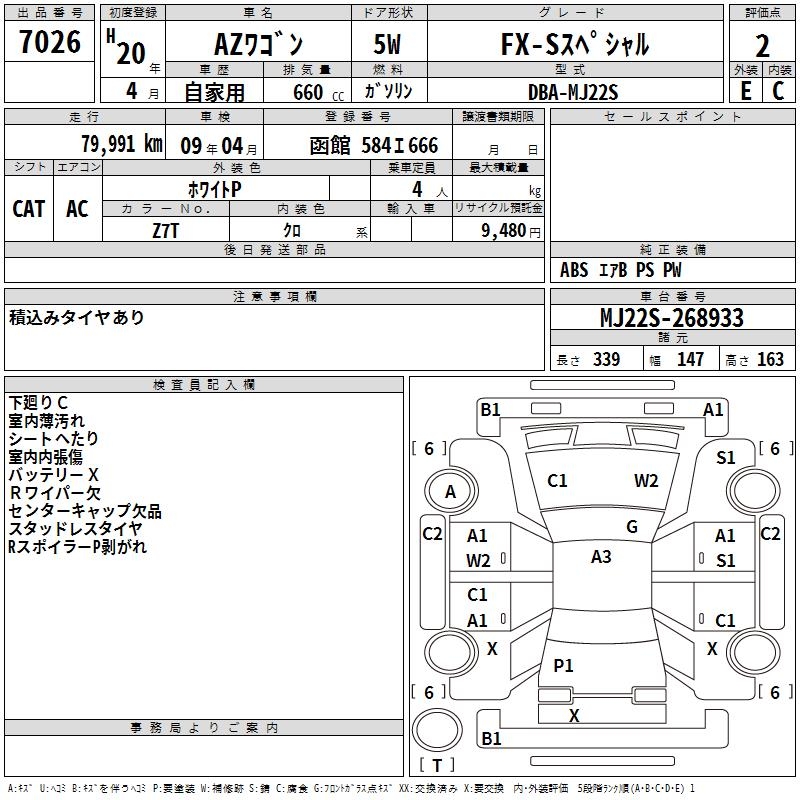
Task: Select the X mark below the rear lamps
Action: (x=574, y=716)
